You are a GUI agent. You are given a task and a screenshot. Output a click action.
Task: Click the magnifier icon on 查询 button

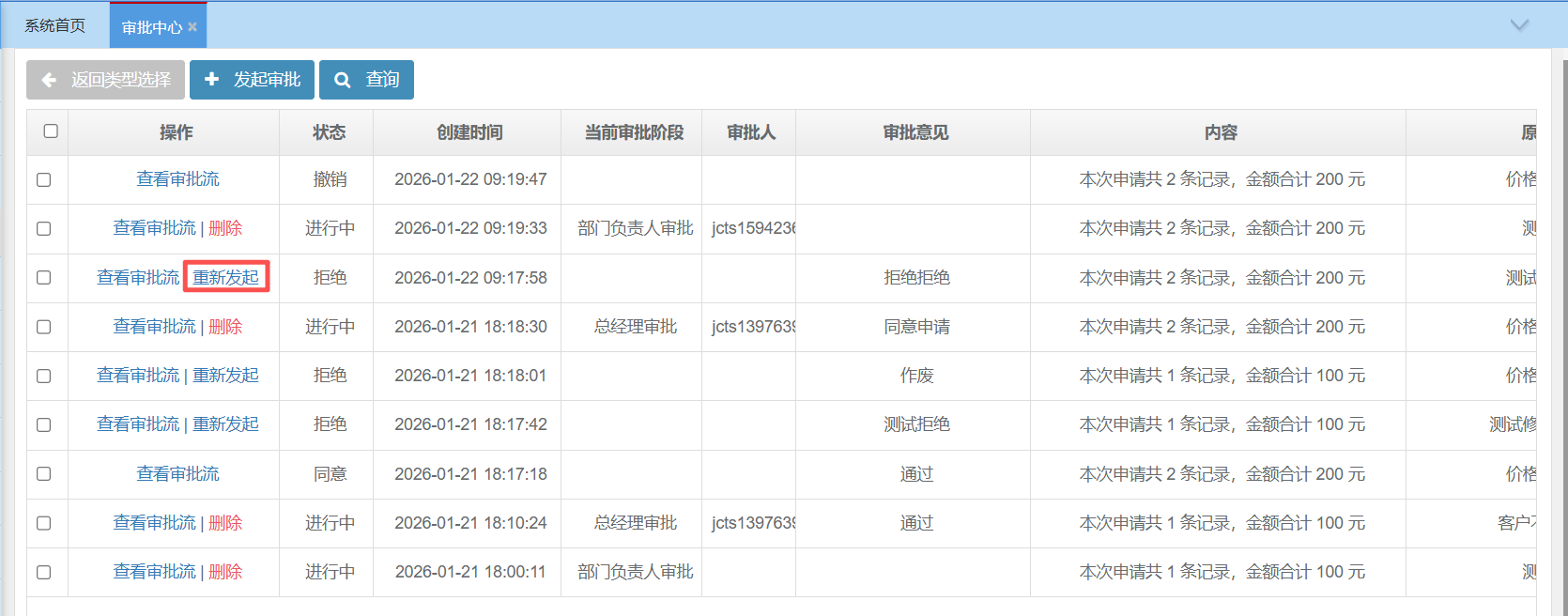click(x=343, y=80)
